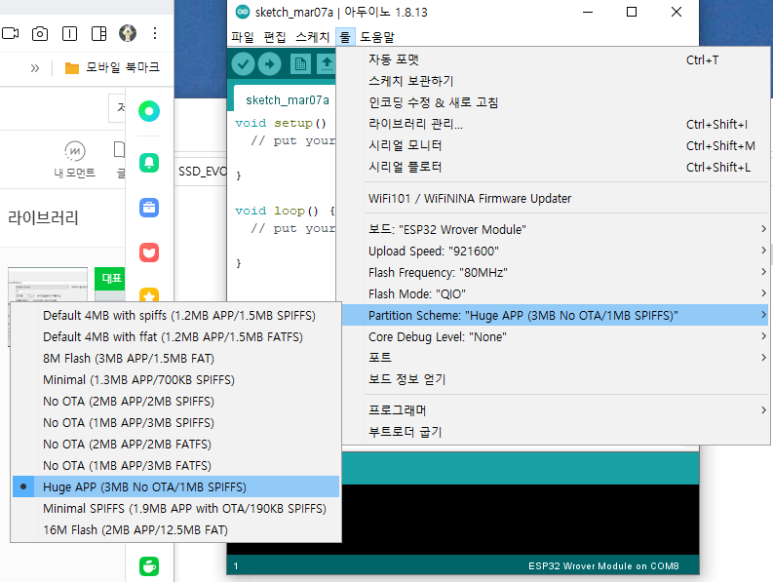Image resolution: width=773 pixels, height=582 pixels.
Task: Expand the Upload Speed 921600 submenu
Action: pyautogui.click(x=552, y=251)
